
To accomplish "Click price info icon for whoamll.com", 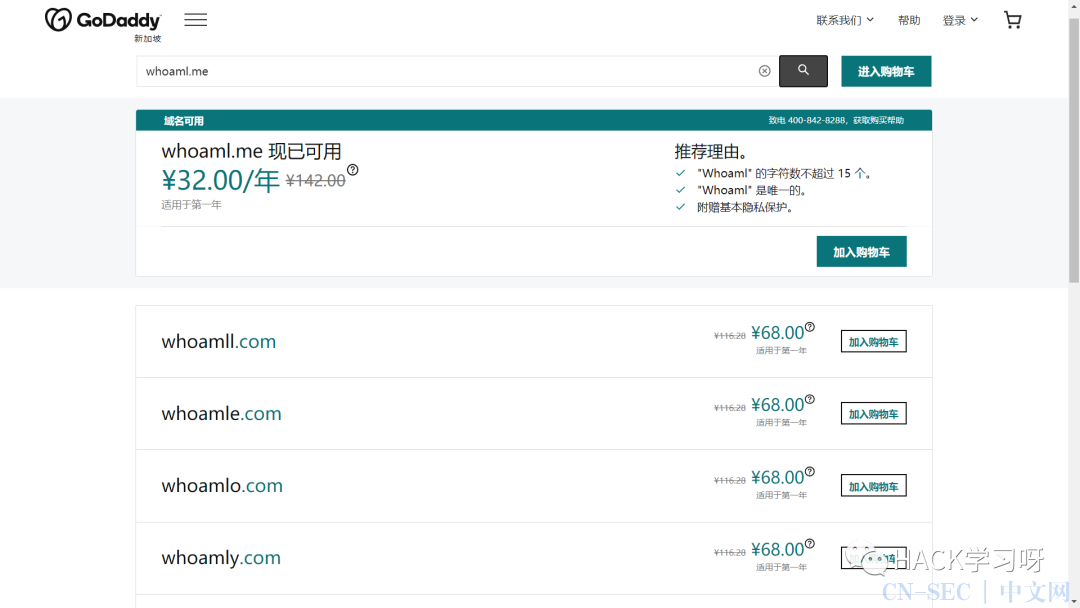I will pyautogui.click(x=810, y=327).
